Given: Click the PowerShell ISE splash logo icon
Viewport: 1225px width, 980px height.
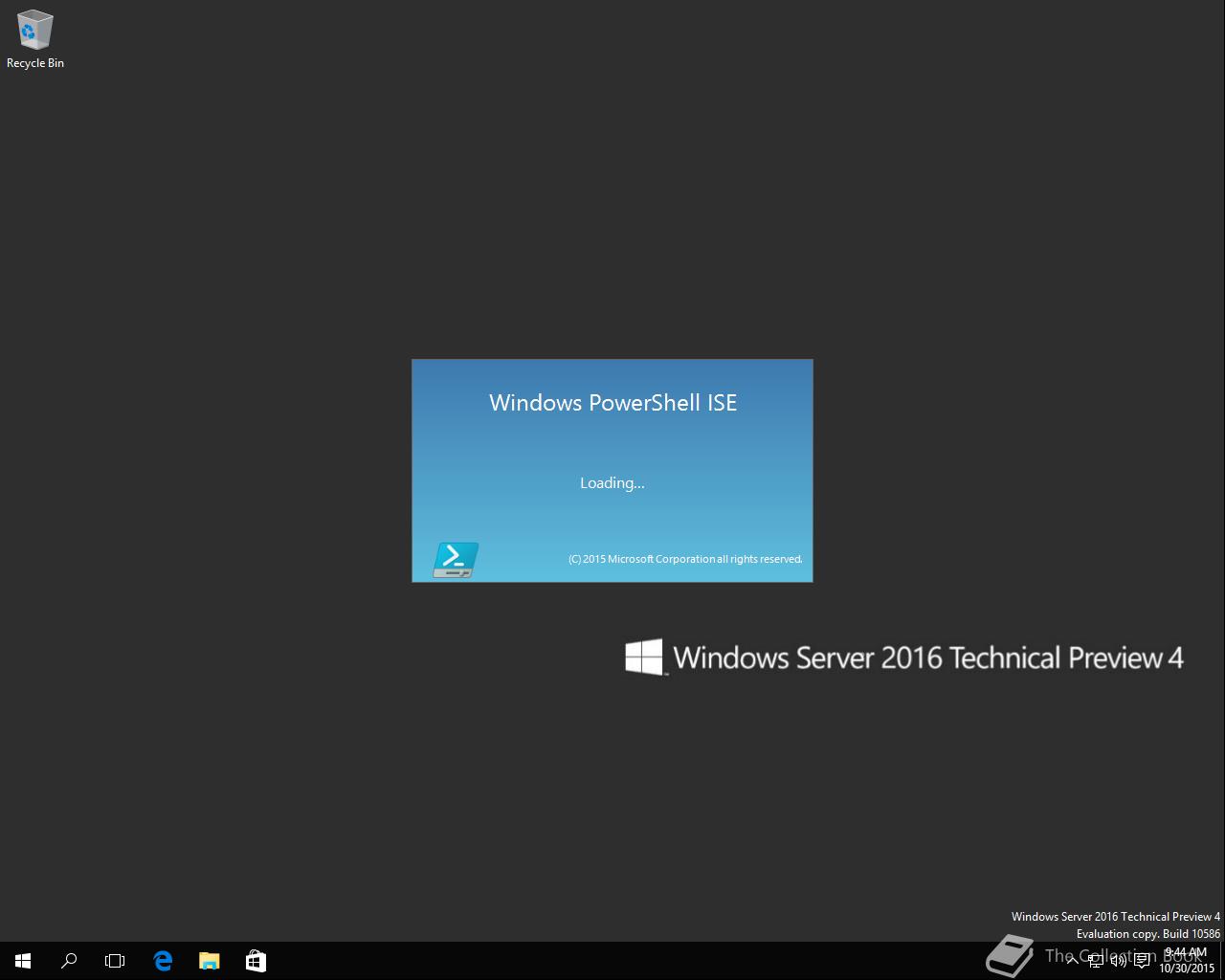Looking at the screenshot, I should pyautogui.click(x=456, y=560).
